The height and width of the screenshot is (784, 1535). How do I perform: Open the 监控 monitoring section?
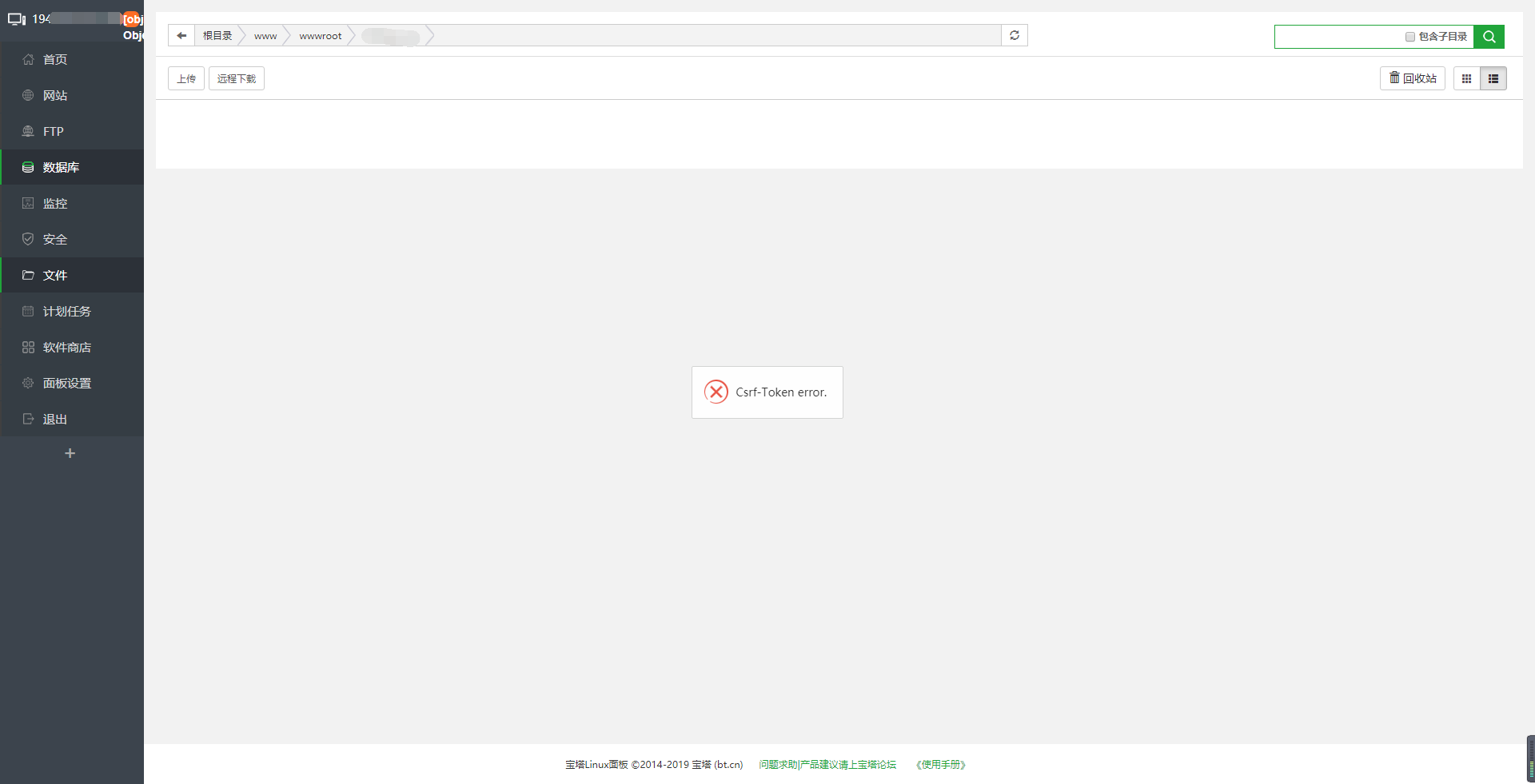tap(54, 203)
